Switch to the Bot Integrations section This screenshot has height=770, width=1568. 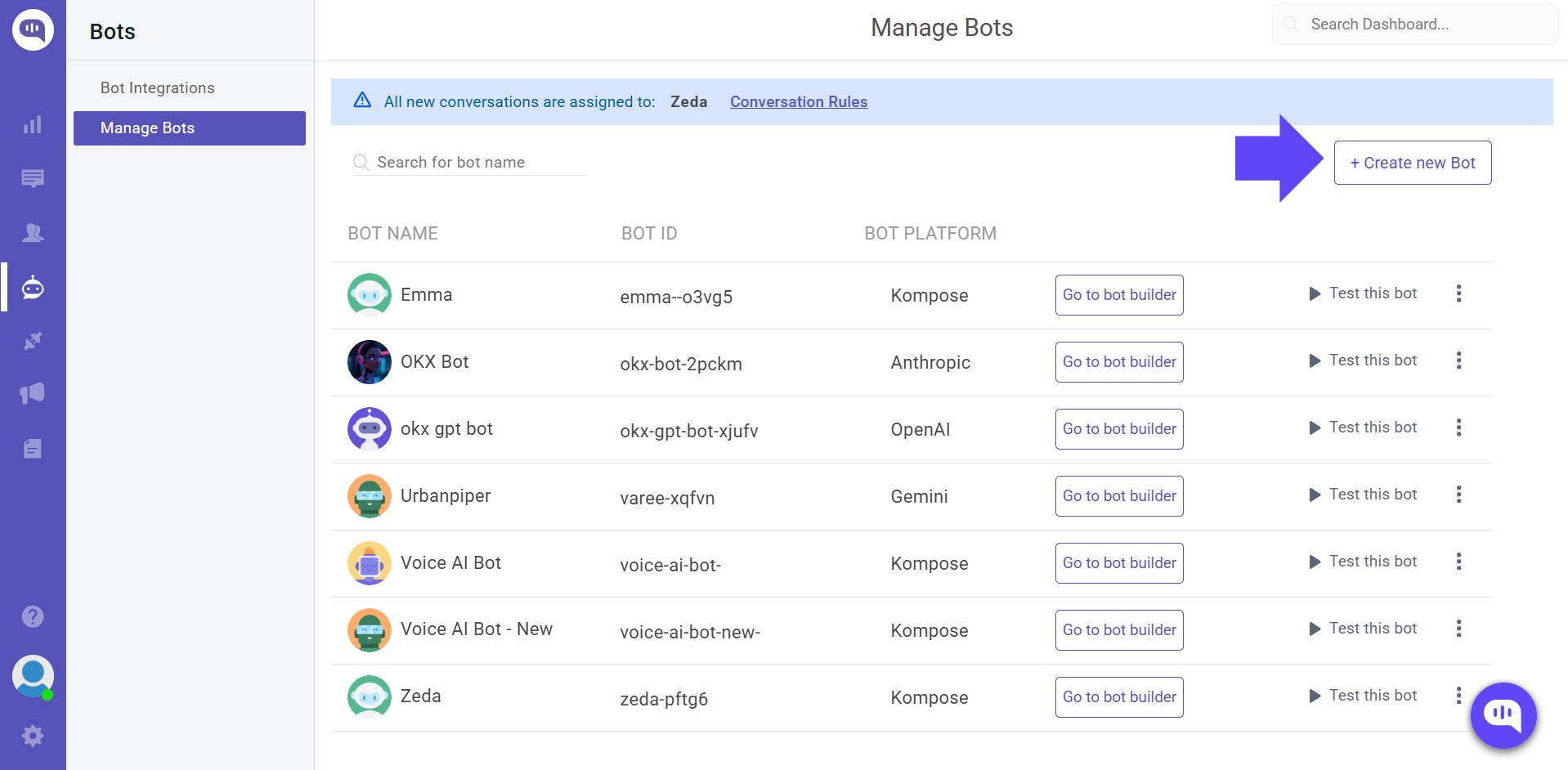[x=157, y=87]
